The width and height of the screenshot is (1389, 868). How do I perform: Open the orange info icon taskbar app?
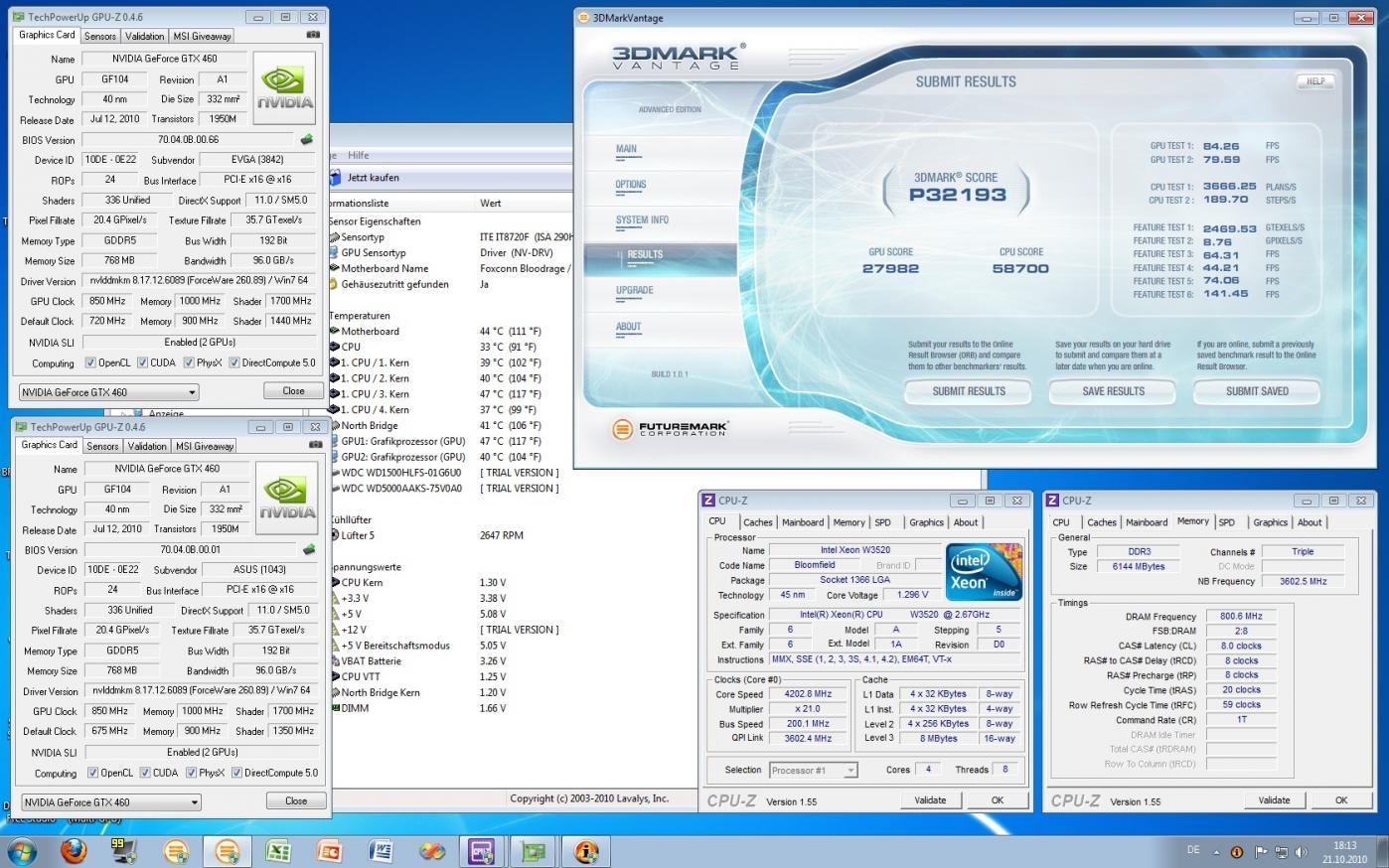pos(586,851)
